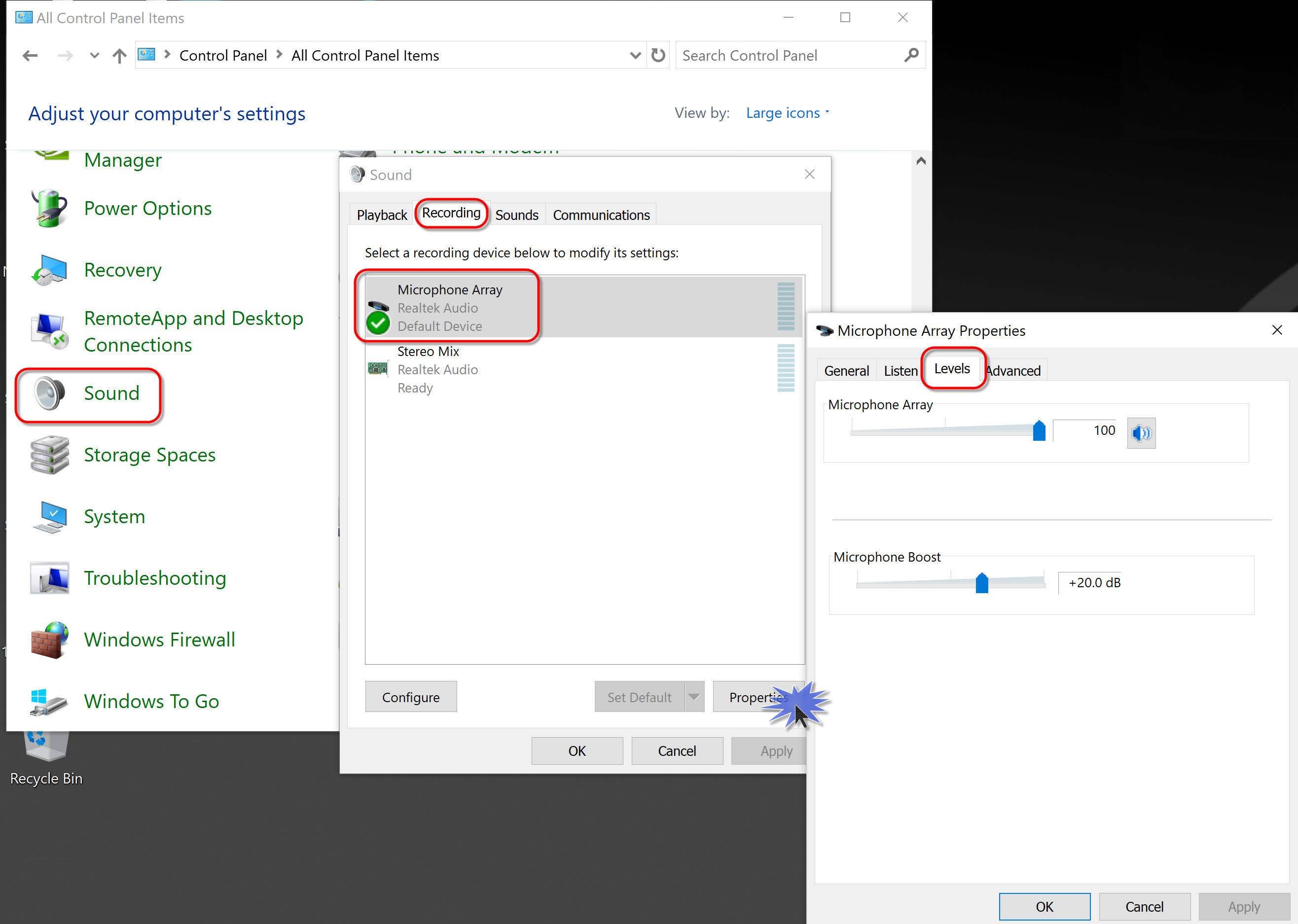This screenshot has width=1298, height=924.
Task: Open the Power Options link
Action: click(148, 208)
